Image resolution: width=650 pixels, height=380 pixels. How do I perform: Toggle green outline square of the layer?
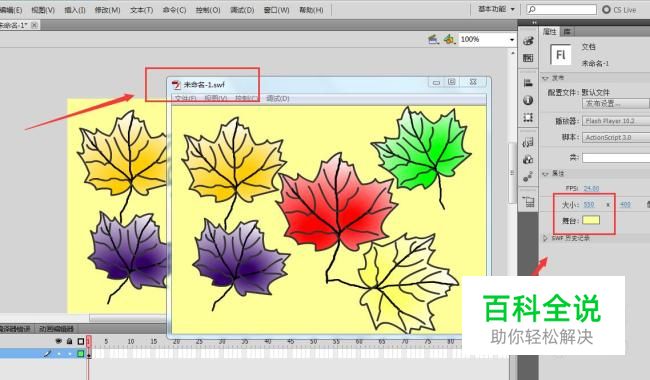[81, 353]
